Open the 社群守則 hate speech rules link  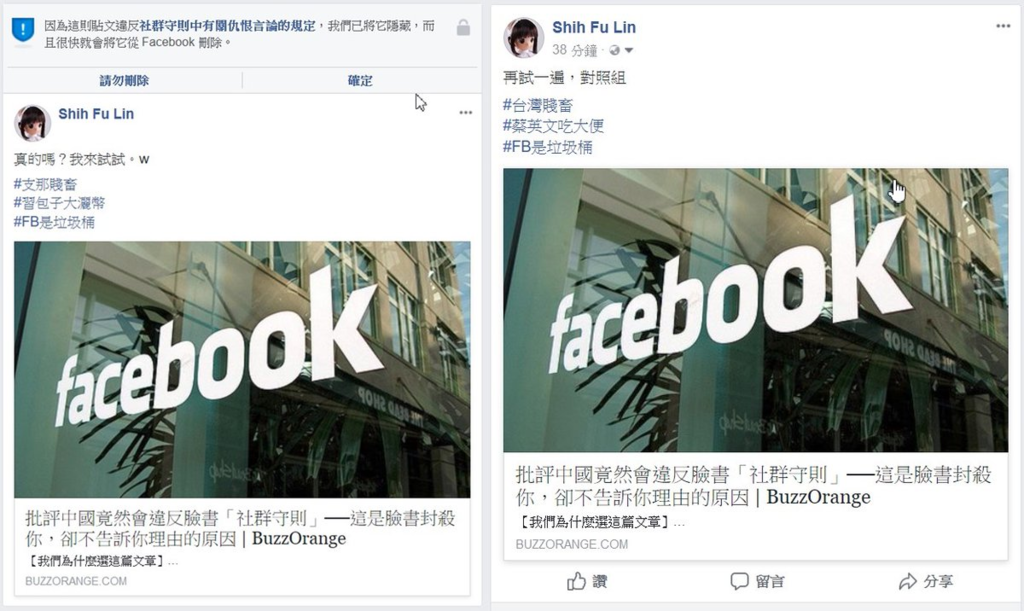[228, 26]
